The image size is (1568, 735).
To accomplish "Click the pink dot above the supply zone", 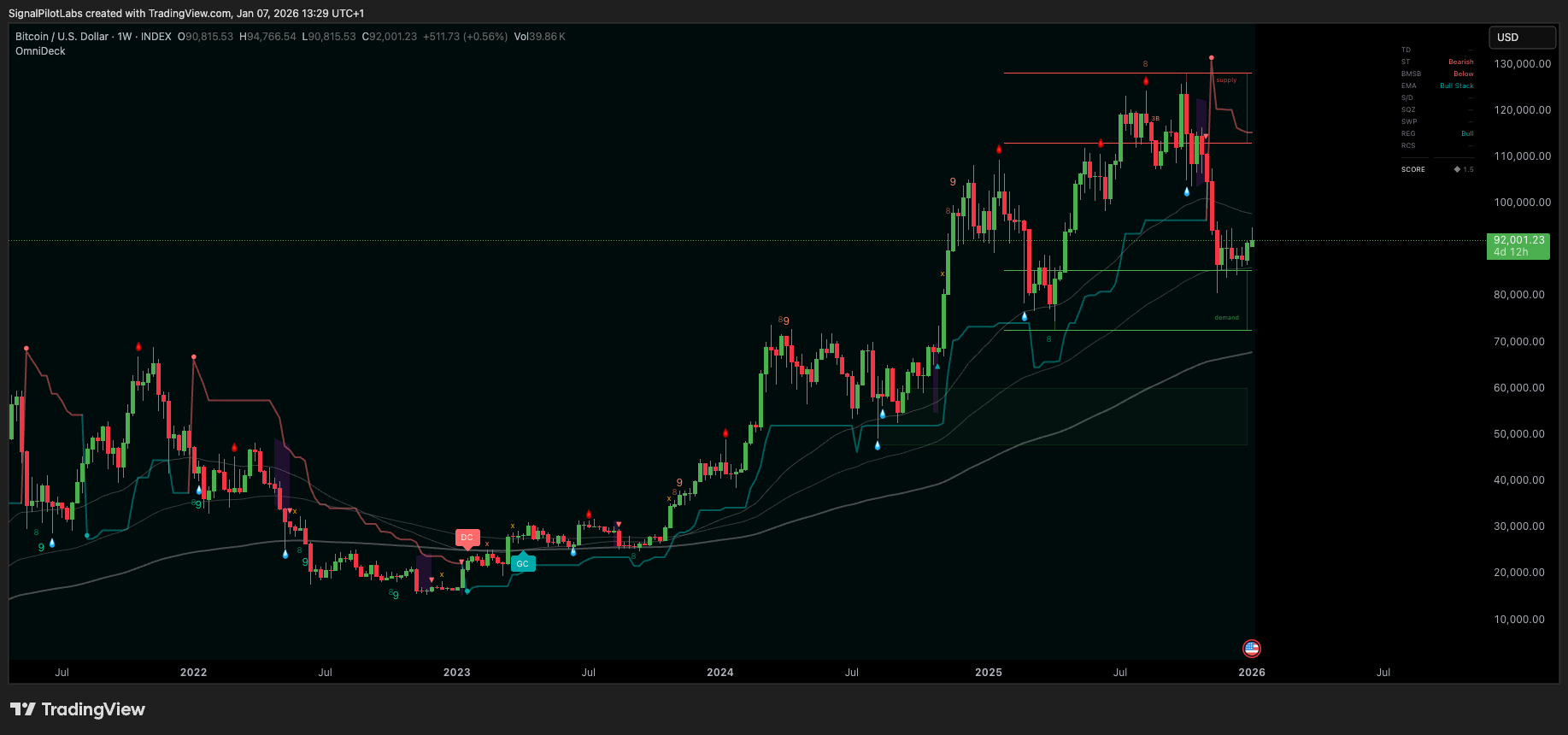I will point(1211,58).
